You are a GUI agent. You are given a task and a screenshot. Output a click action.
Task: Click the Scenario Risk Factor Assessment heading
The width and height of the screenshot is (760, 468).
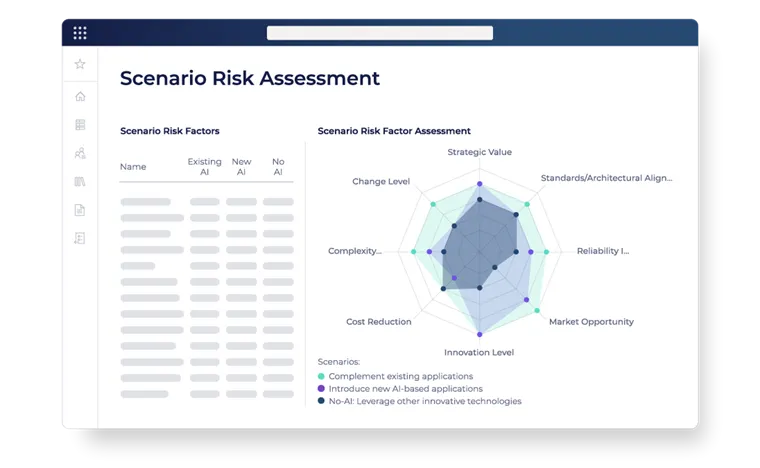click(x=394, y=131)
